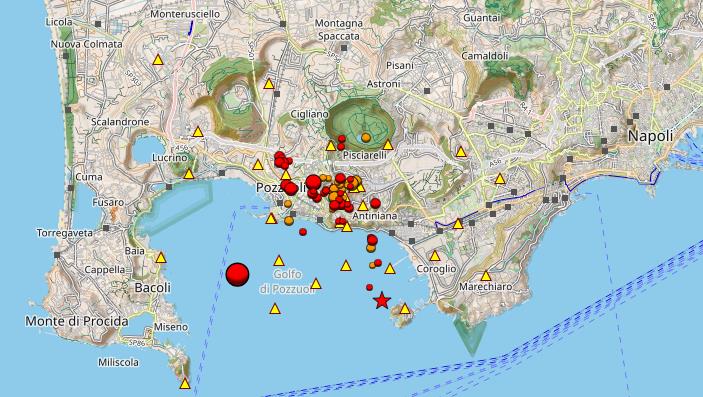This screenshot has height=397, width=703.
Task: Click the red star epicenter marker
Action: (382, 300)
